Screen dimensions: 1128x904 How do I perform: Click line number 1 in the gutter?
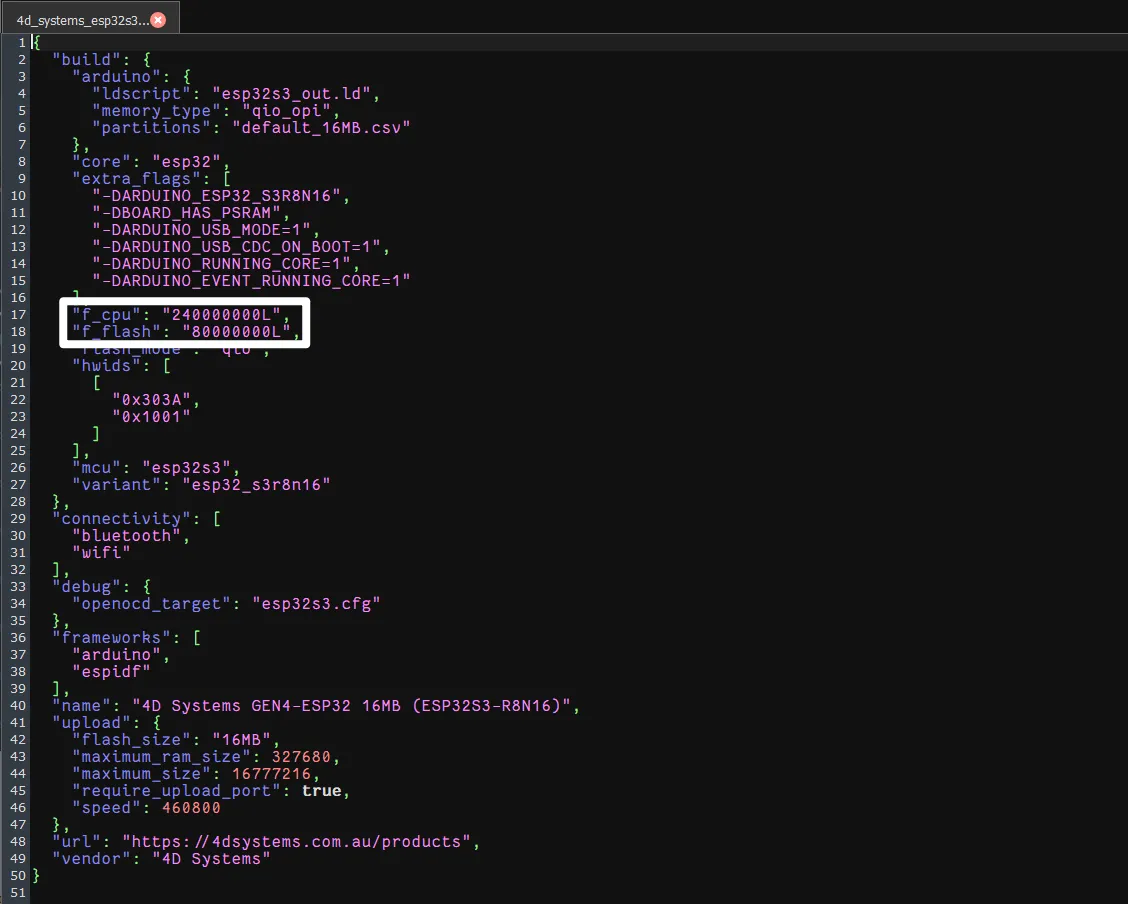point(22,42)
